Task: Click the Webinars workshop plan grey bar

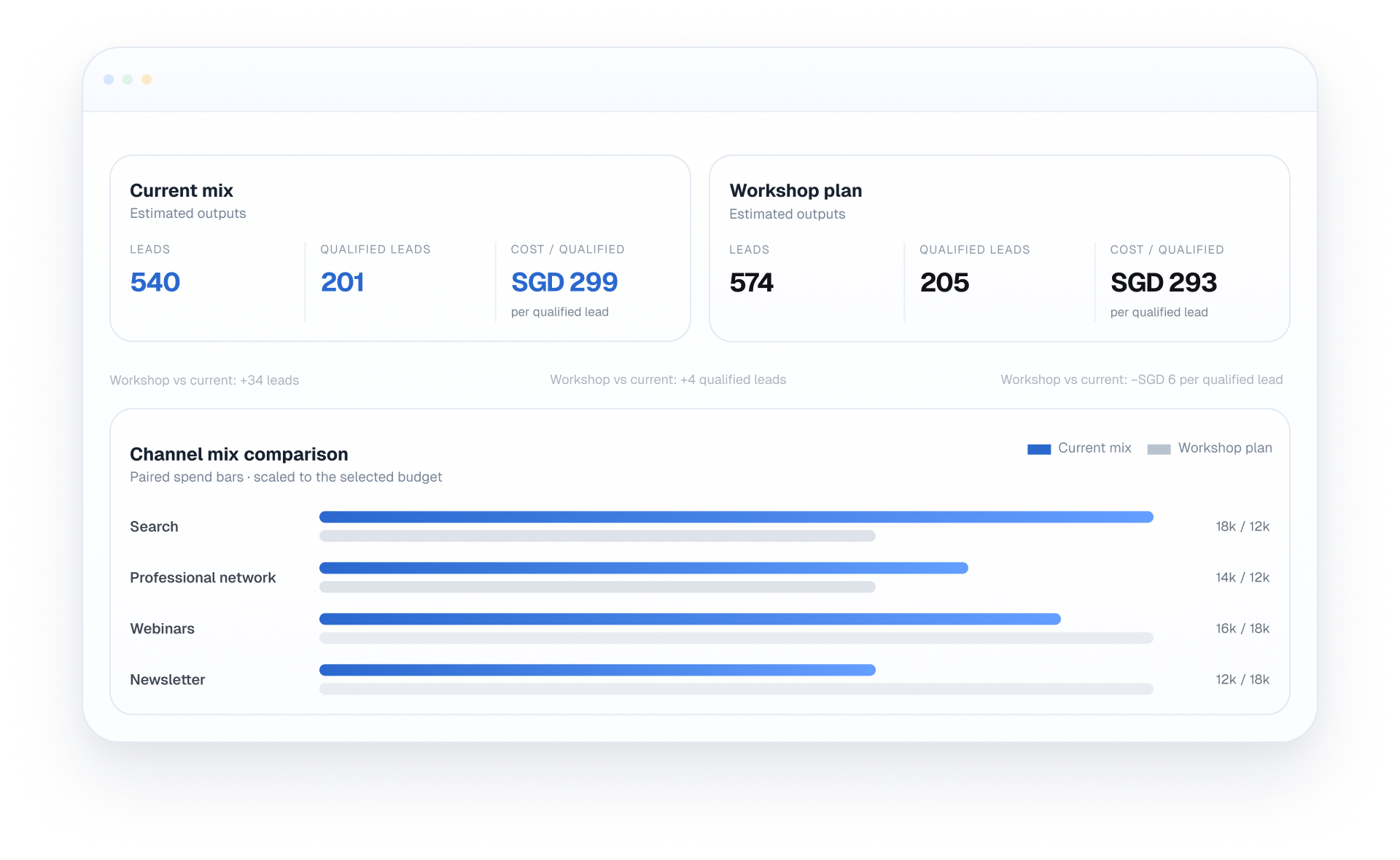Action: (x=736, y=638)
